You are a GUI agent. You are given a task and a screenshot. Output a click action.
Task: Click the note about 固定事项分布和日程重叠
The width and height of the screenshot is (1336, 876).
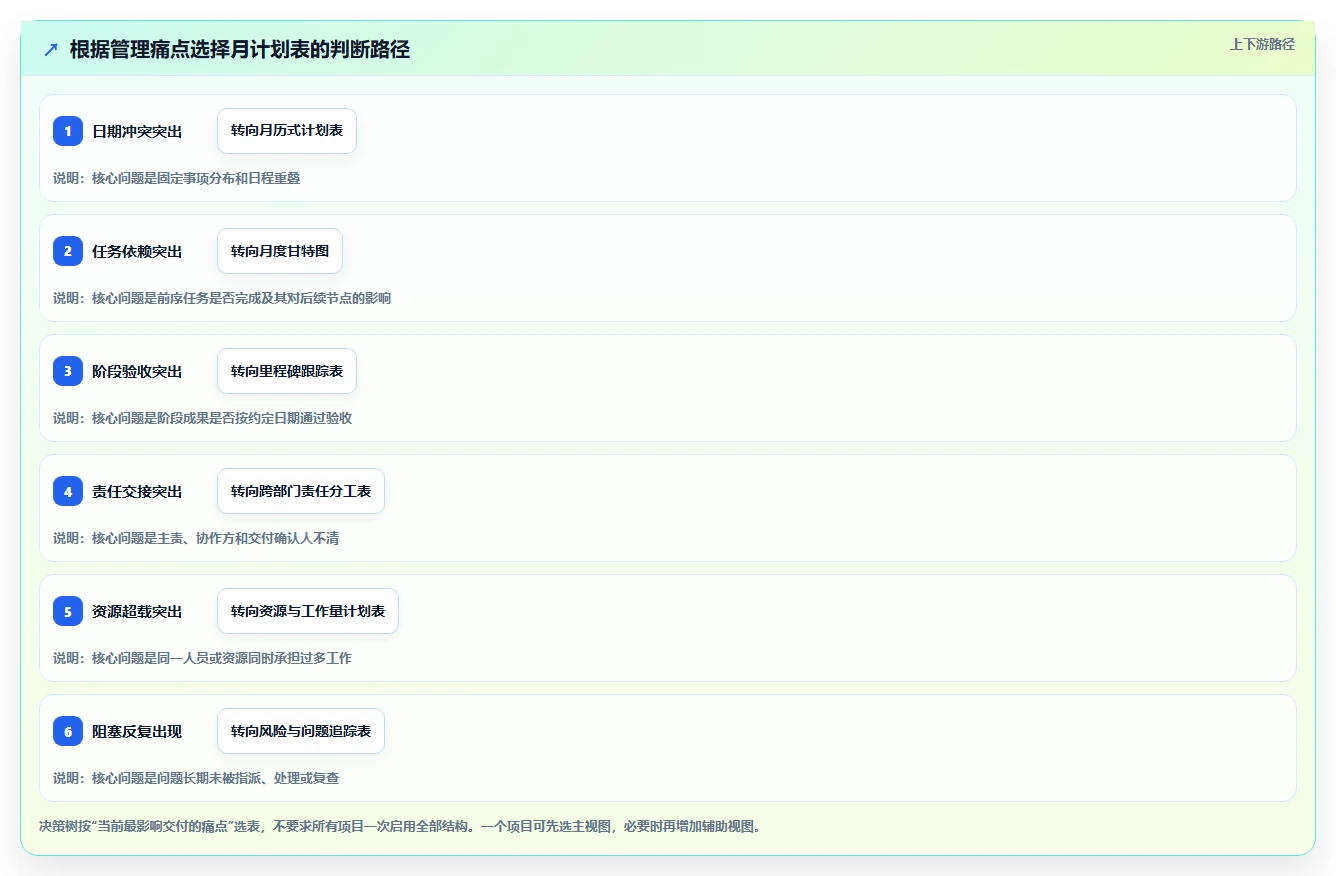[177, 178]
